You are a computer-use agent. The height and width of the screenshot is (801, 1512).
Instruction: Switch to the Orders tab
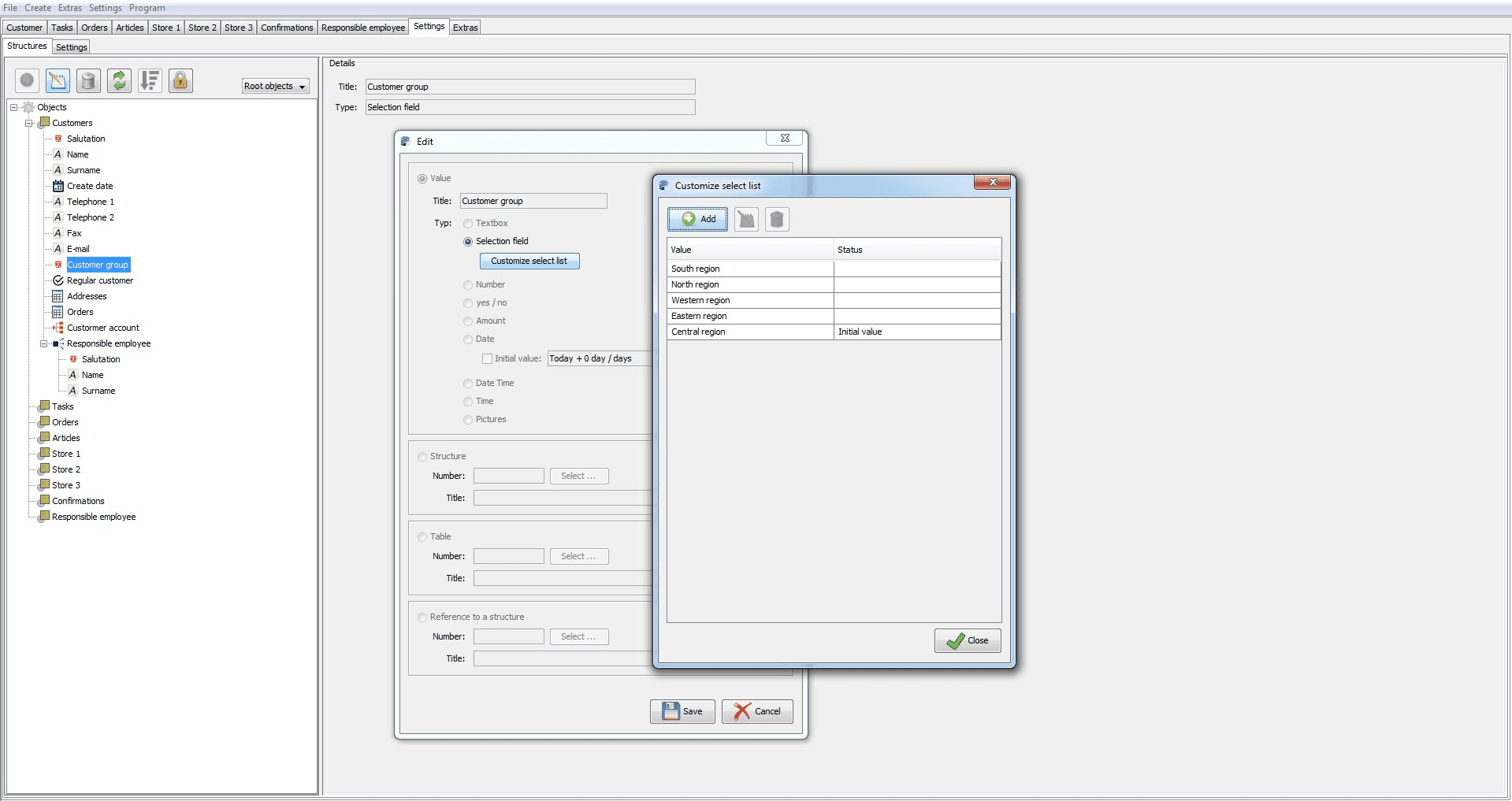pyautogui.click(x=94, y=28)
